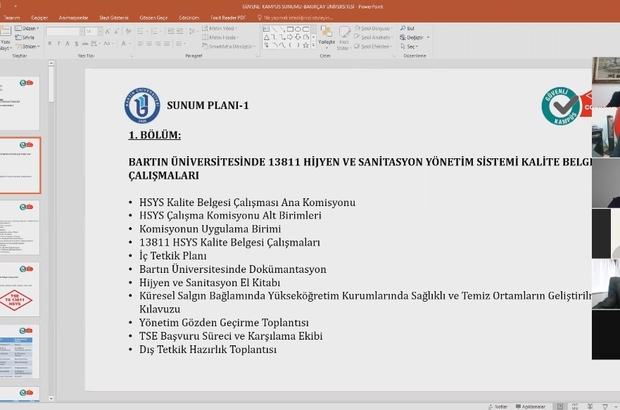The height and width of the screenshot is (410, 620).
Task: Select the text box shape in gallery
Action: tap(266, 29)
